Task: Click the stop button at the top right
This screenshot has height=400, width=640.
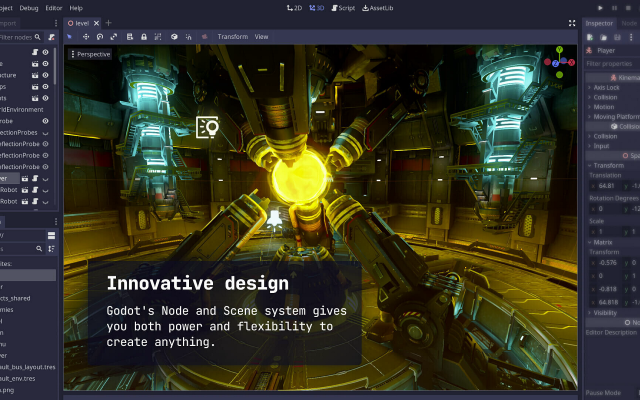Action: click(628, 8)
